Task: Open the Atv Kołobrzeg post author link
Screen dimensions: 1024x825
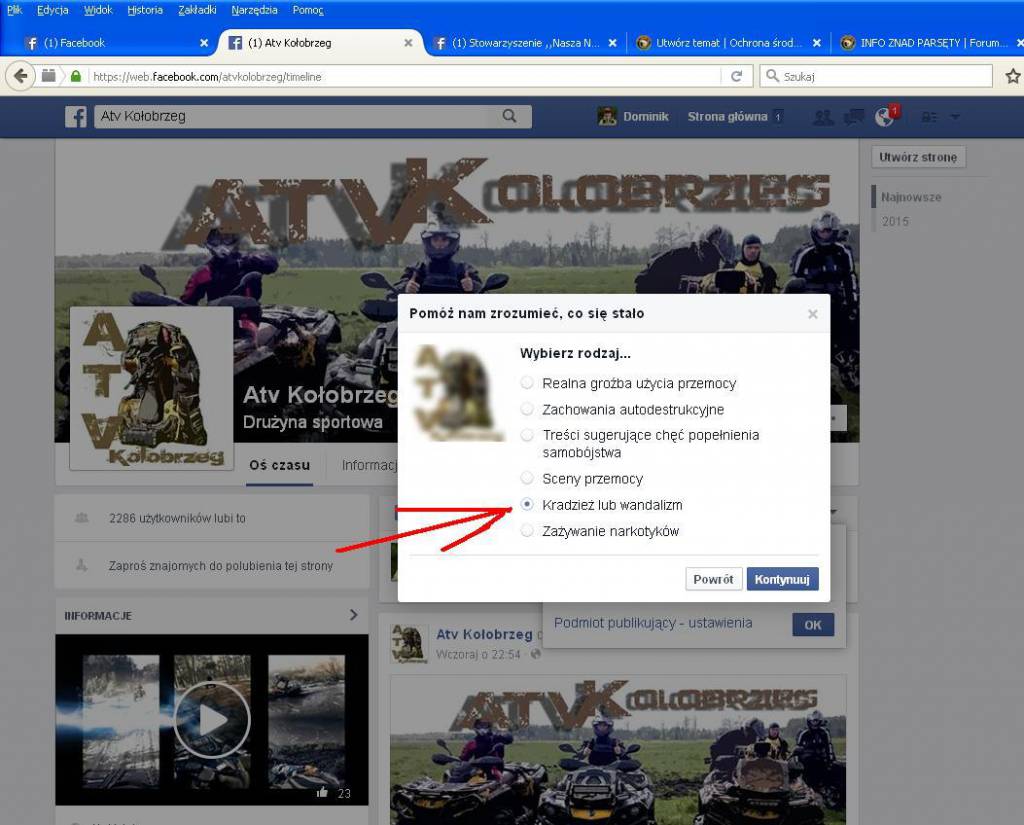Action: click(485, 634)
